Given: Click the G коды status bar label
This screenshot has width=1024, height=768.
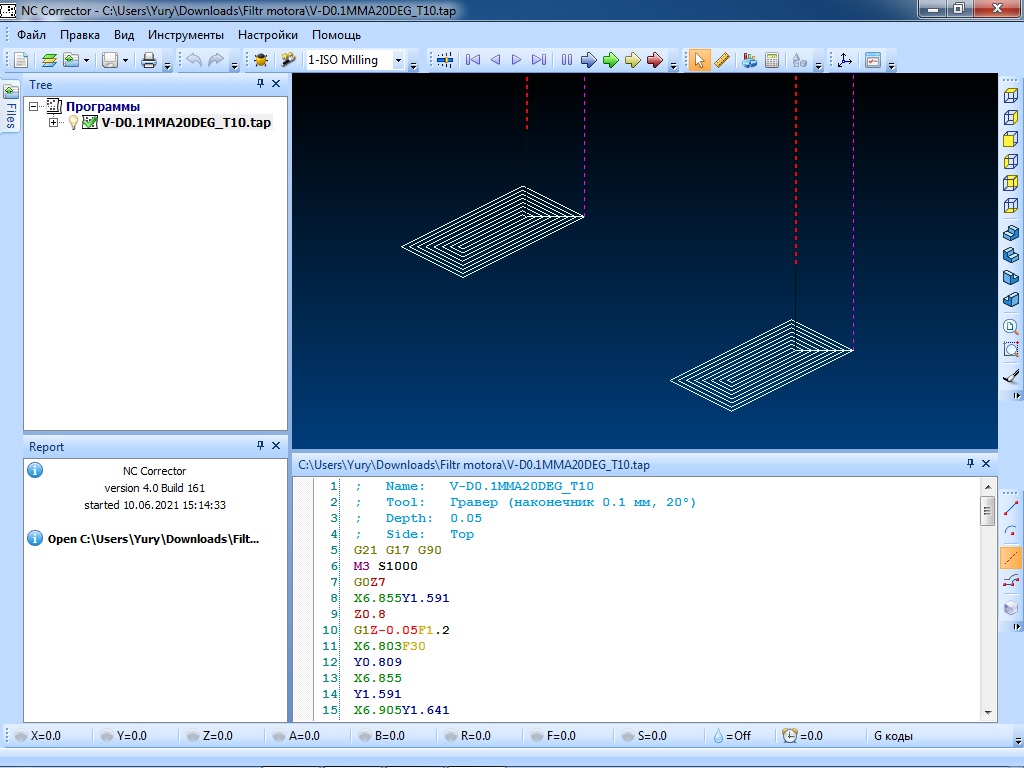Looking at the screenshot, I should point(893,736).
